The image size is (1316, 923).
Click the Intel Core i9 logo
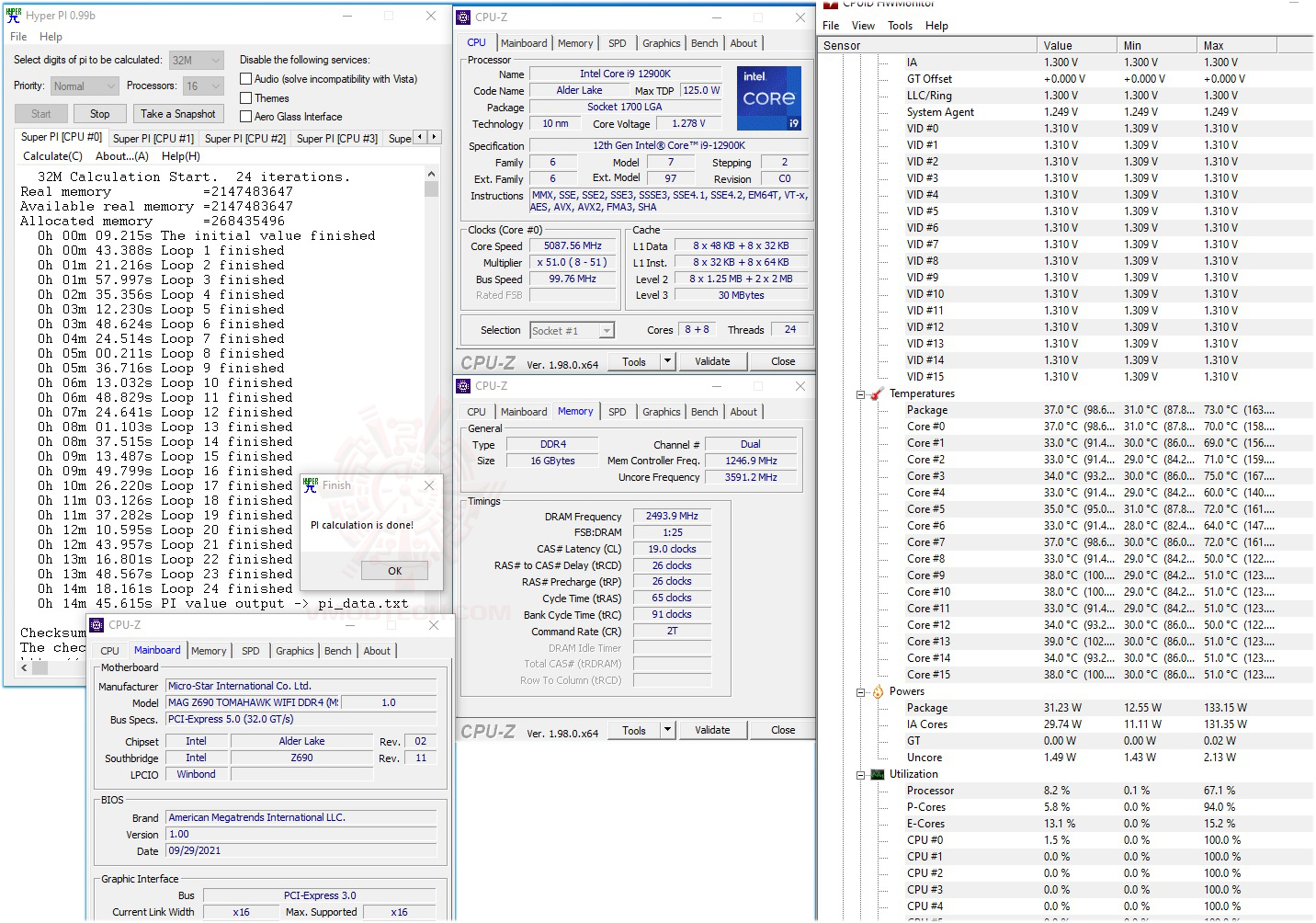pyautogui.click(x=768, y=97)
